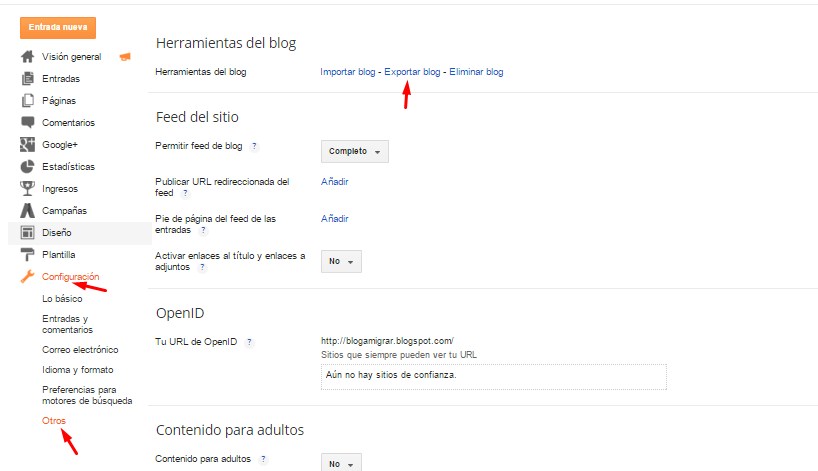
Task: Open Idioma y formato settings subsection
Action: [x=77, y=369]
